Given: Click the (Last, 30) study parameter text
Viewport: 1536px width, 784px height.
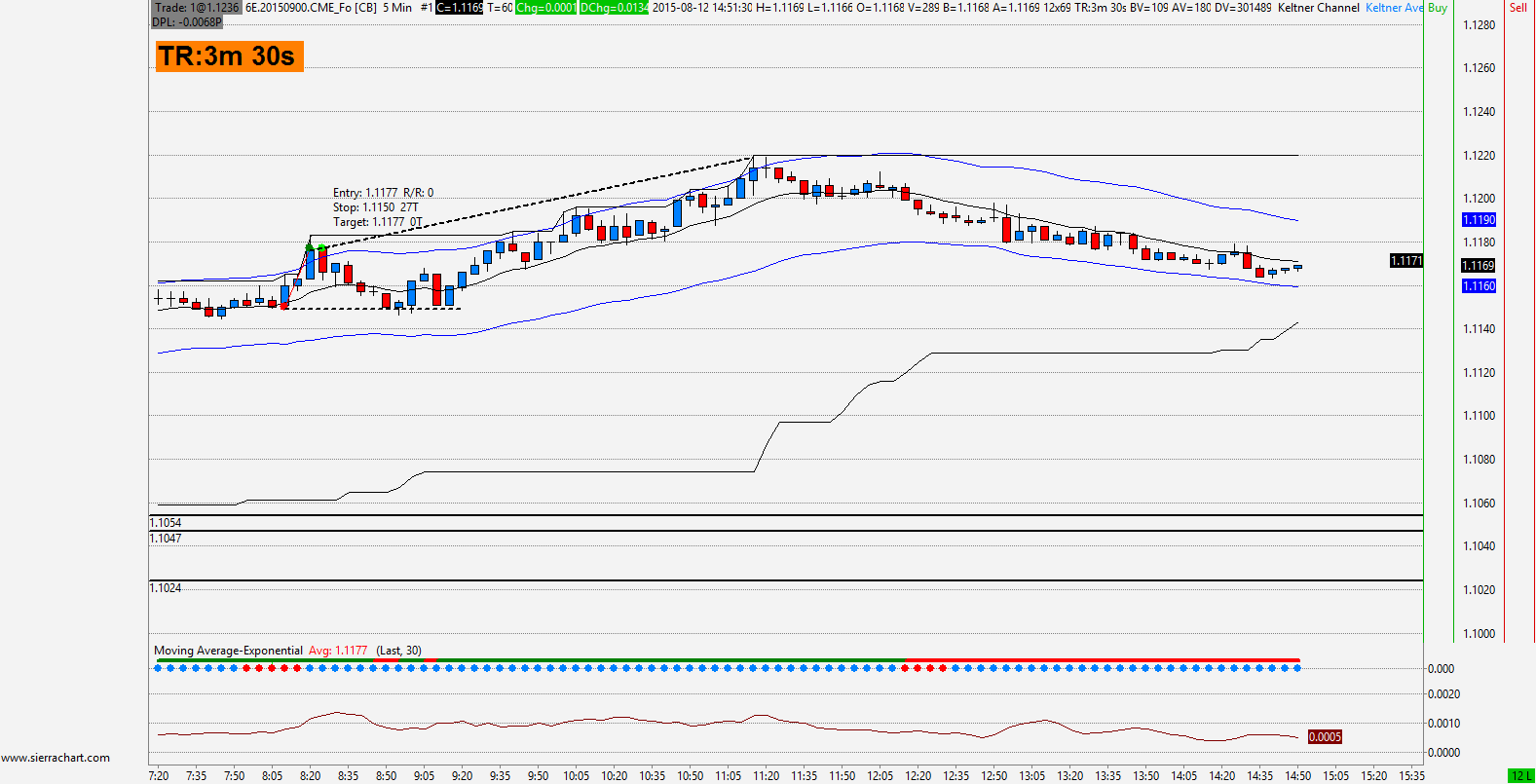Looking at the screenshot, I should pos(399,651).
